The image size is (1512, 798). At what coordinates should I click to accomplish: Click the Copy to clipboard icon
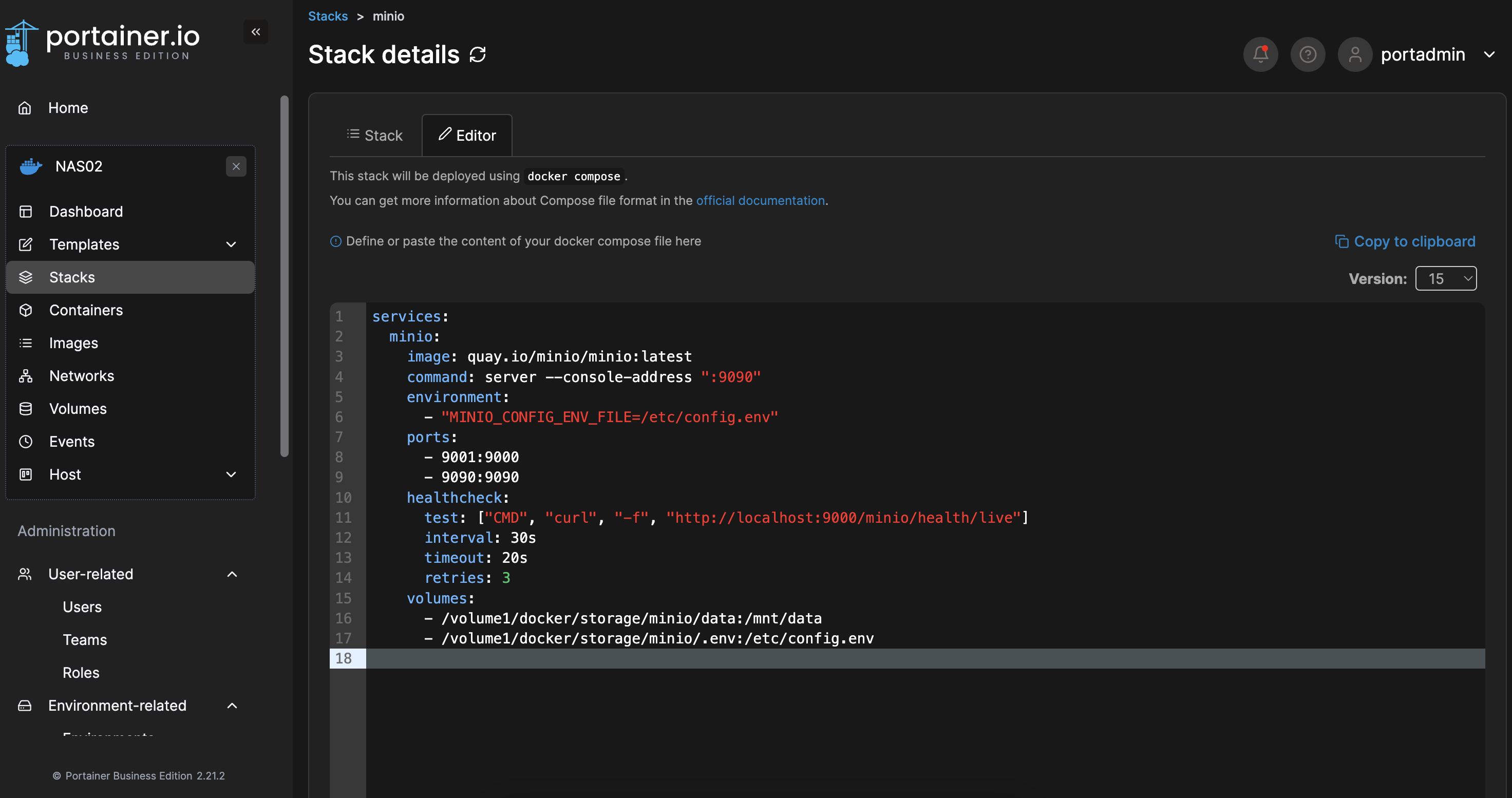coord(1341,241)
